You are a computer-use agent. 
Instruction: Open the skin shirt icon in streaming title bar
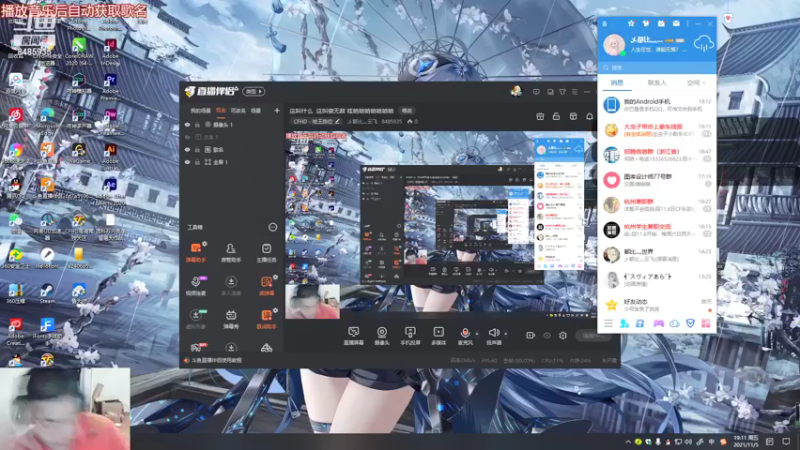pos(562,92)
